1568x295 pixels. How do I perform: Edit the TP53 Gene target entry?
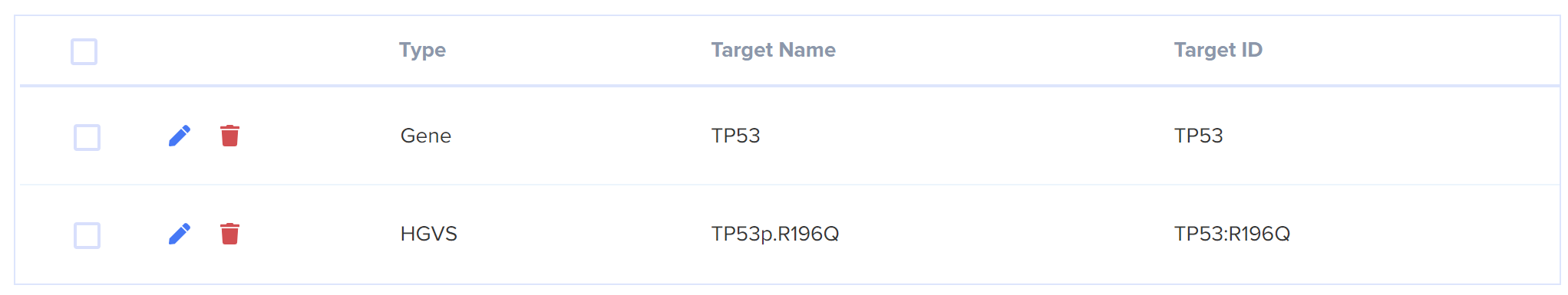pos(180,136)
